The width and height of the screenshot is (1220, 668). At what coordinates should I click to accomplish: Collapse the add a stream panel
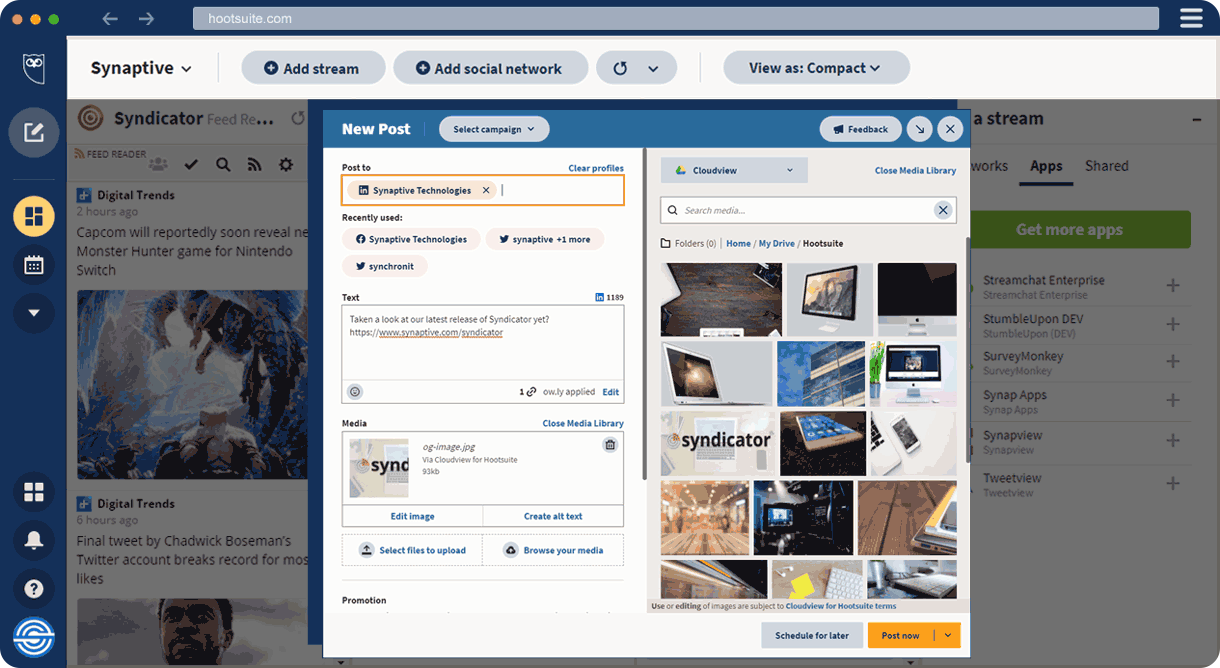point(1196,119)
